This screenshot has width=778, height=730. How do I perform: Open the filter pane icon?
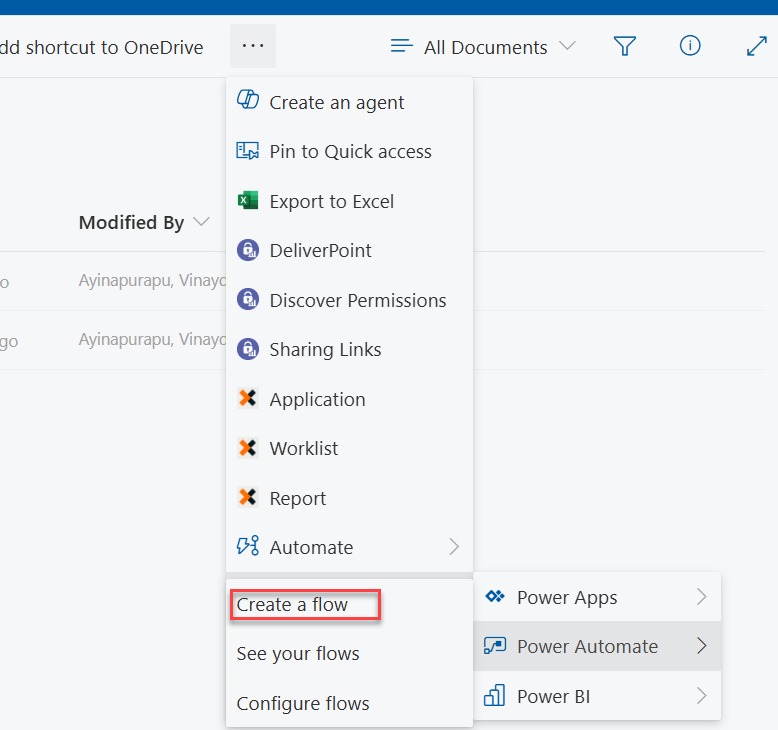(625, 46)
